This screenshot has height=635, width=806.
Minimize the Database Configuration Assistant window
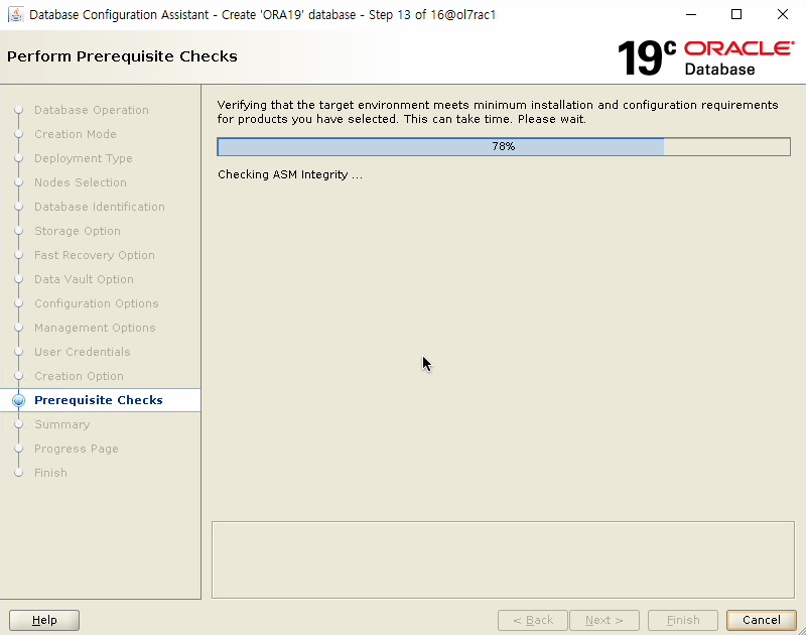(691, 14)
